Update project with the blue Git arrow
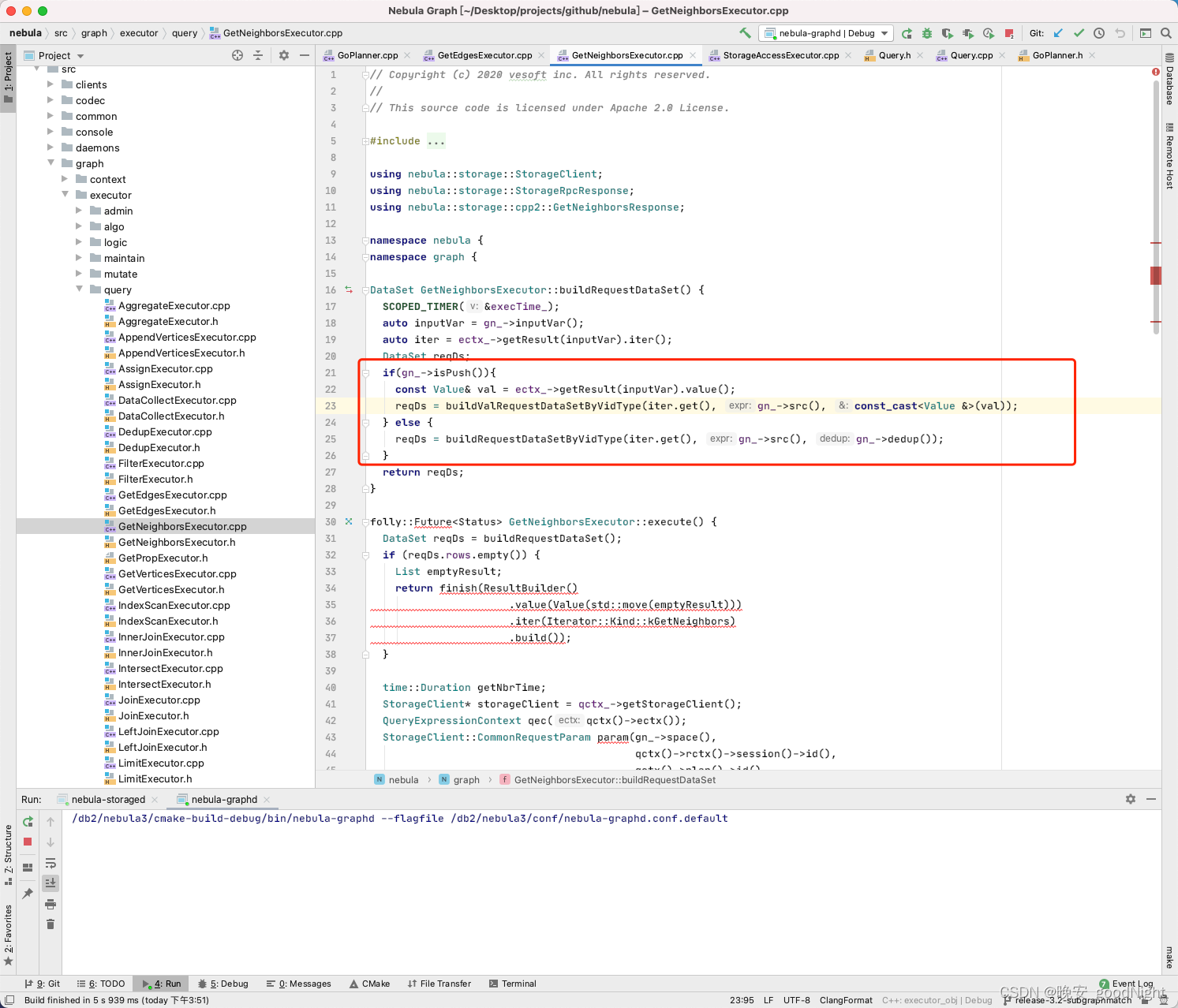Image resolution: width=1178 pixels, height=1008 pixels. 1058,33
